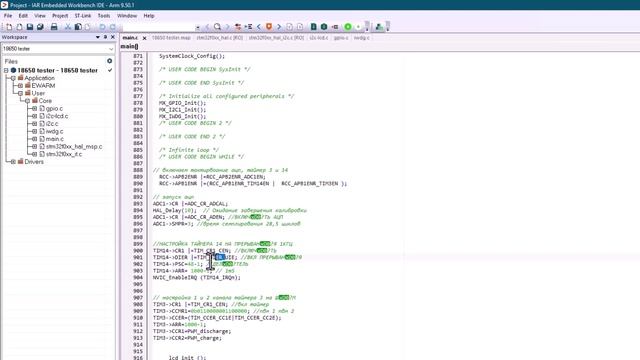
Task: Select i2c.c in workspace tree
Action: pos(52,124)
